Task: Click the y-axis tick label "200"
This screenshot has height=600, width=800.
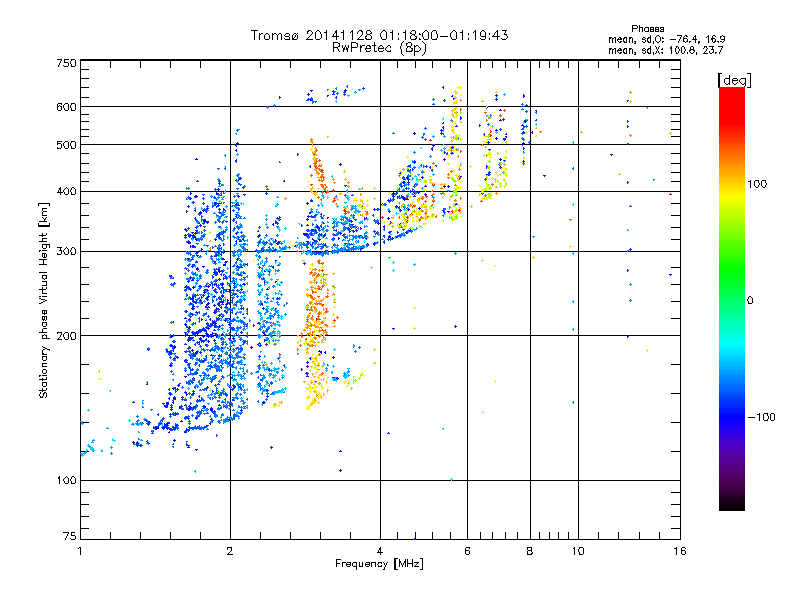Action: [x=66, y=336]
